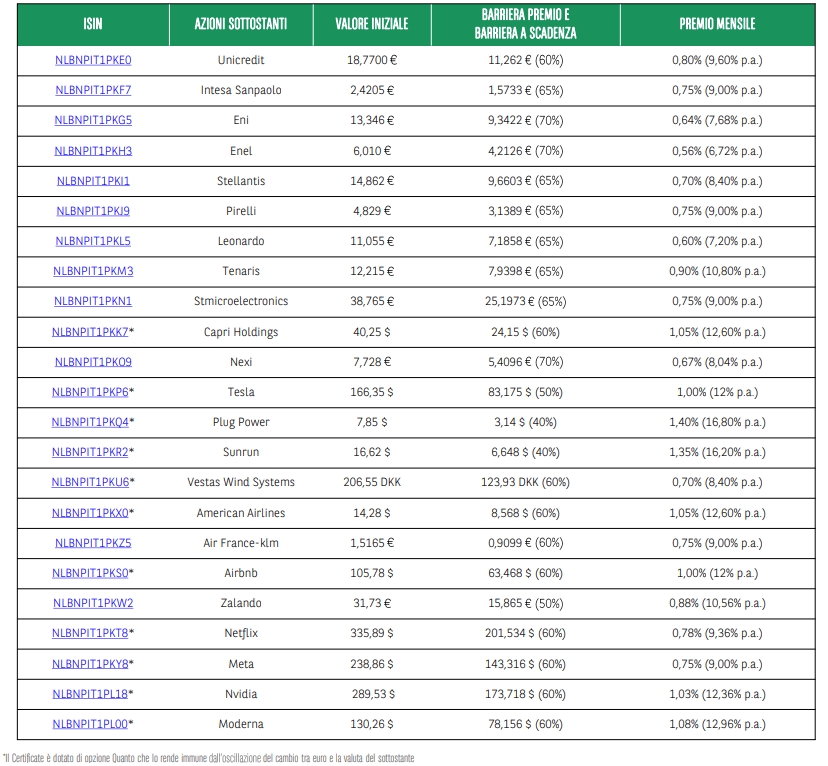The height and width of the screenshot is (766, 828).
Task: Click initial value 335,89 $
Action: [372, 633]
